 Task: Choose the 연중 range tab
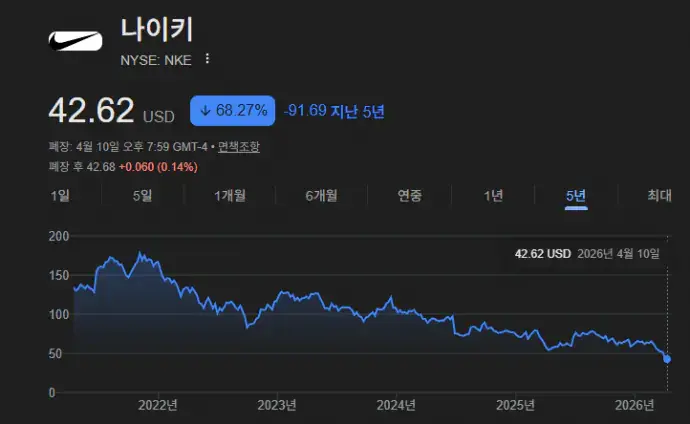[410, 195]
